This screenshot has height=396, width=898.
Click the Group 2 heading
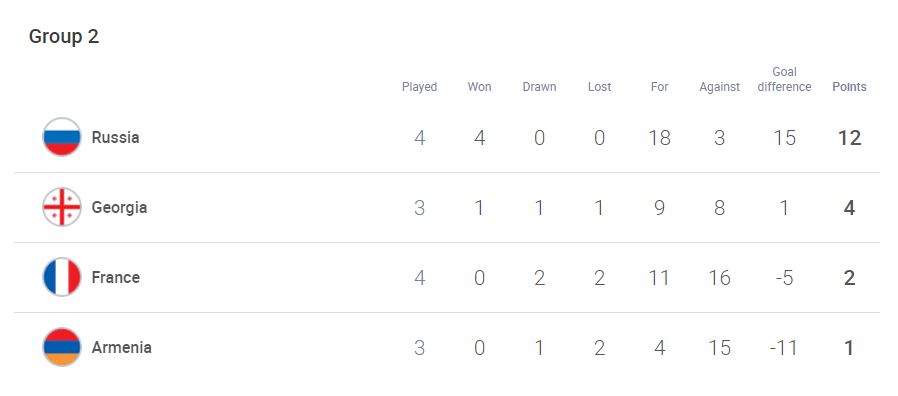click(64, 37)
